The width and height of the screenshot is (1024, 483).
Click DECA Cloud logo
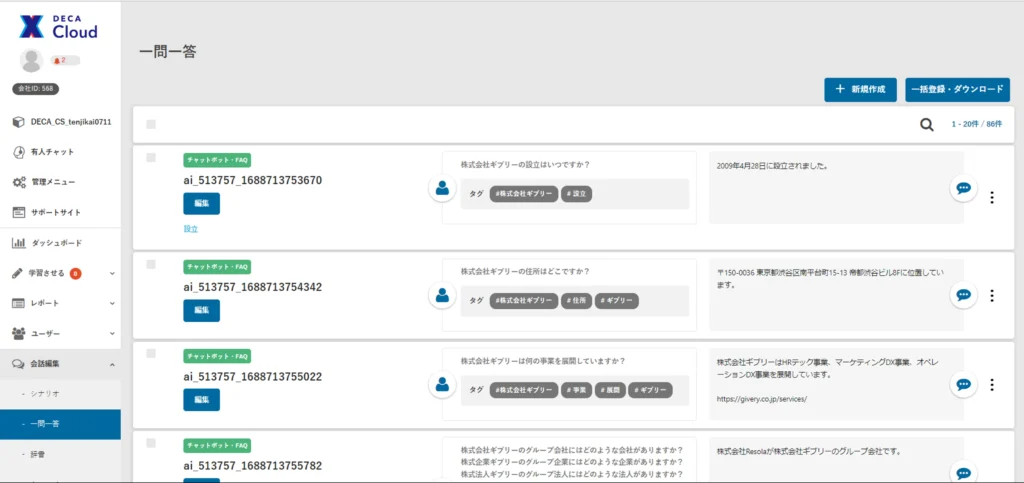60,26
